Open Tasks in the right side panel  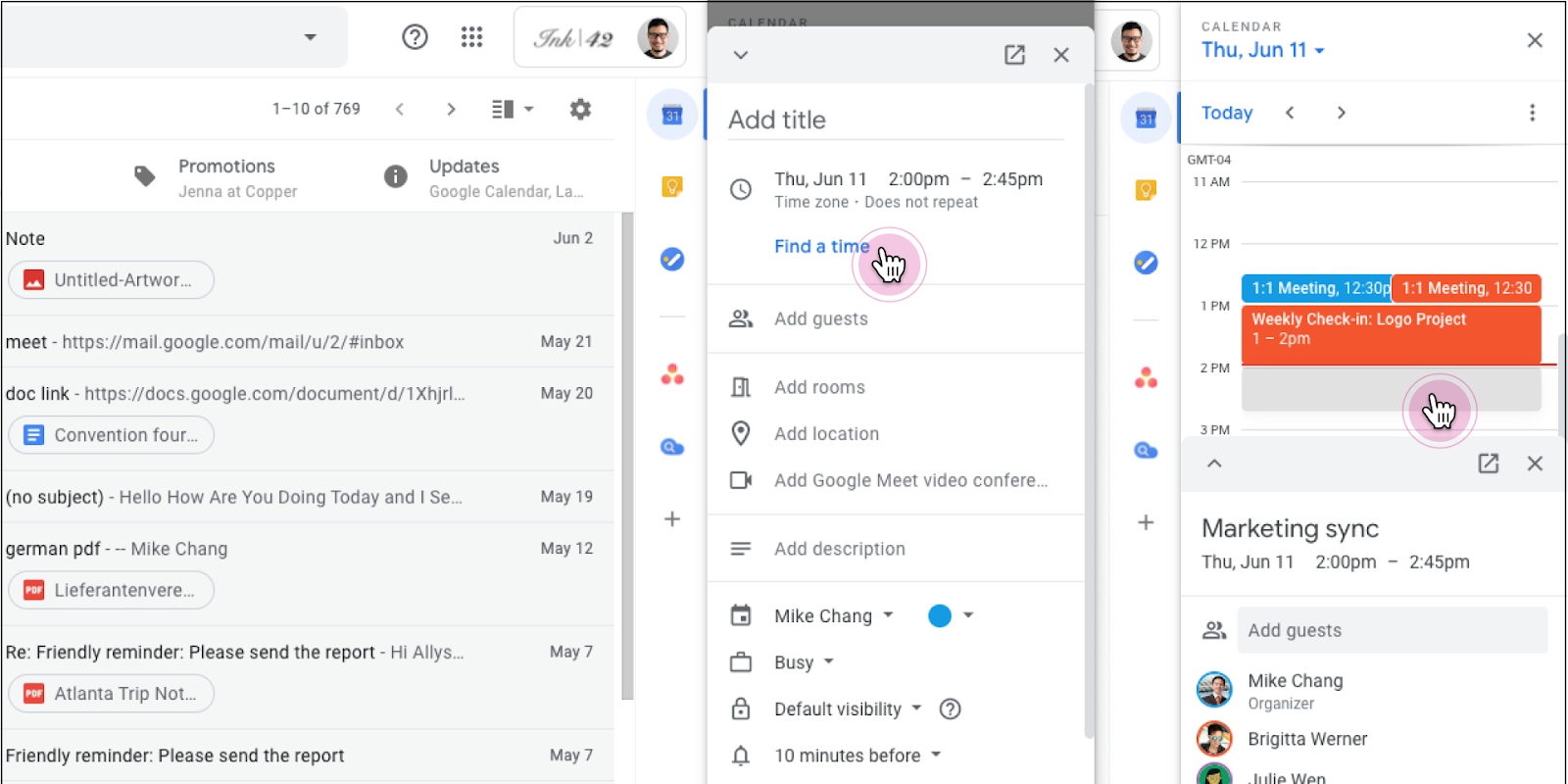1146,263
